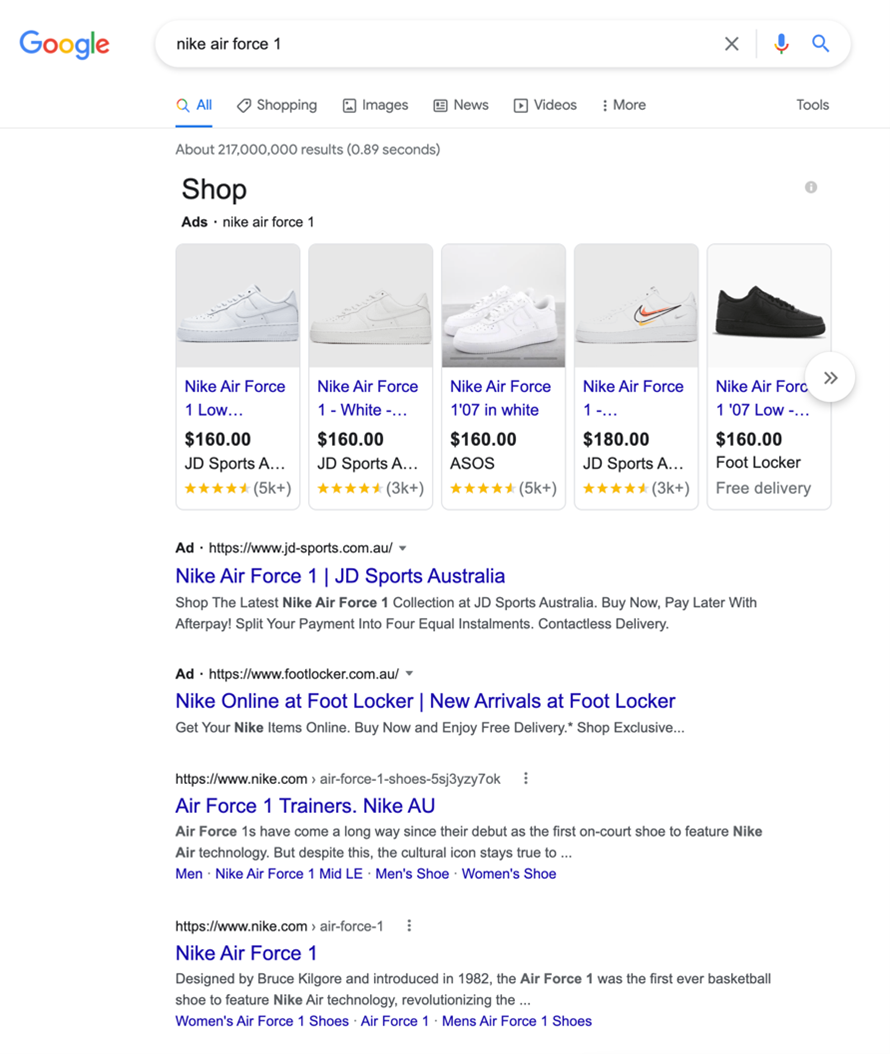Click the next arrow on shopping carousel

(x=831, y=378)
